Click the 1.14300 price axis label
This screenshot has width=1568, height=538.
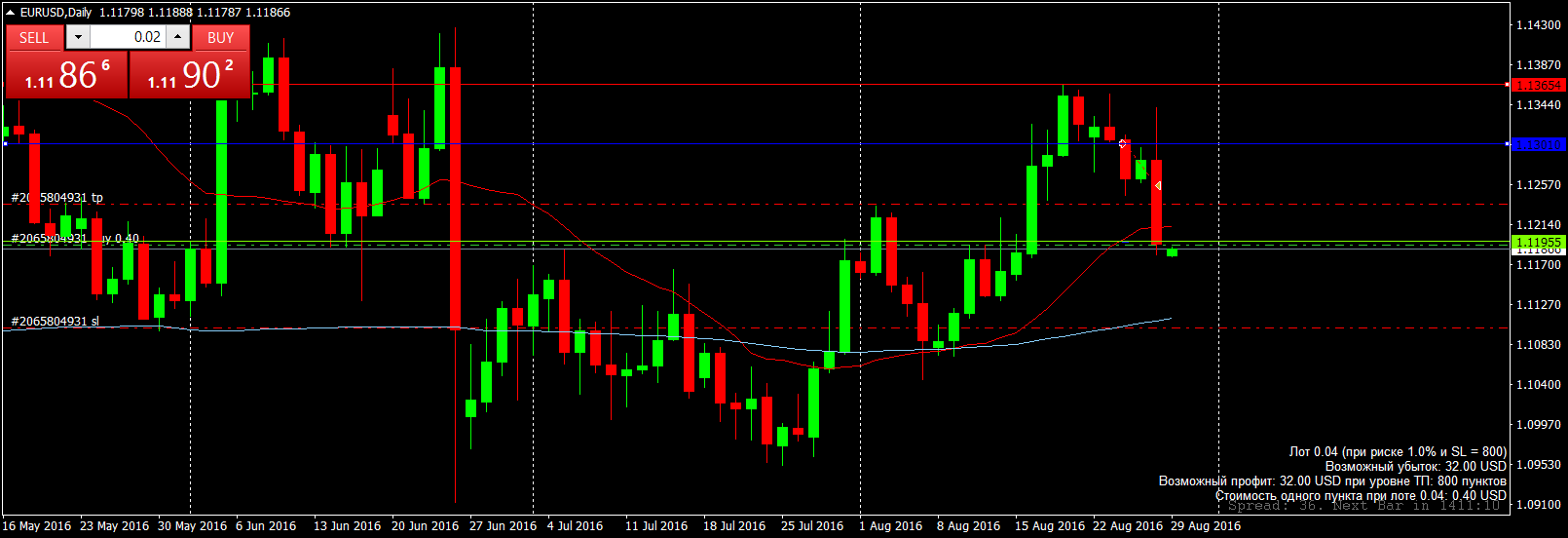point(1539,25)
